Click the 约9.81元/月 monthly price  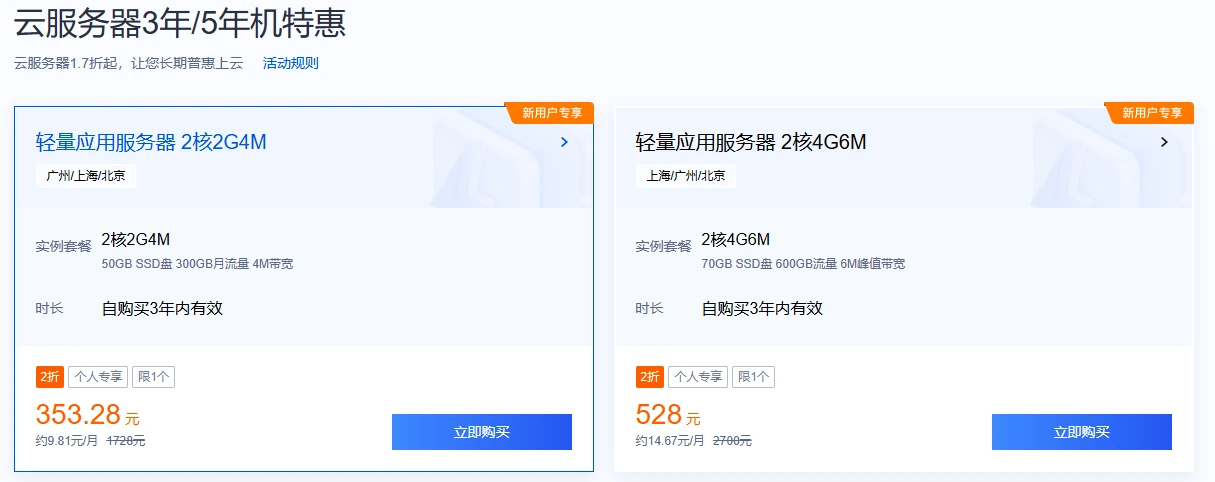(x=67, y=441)
